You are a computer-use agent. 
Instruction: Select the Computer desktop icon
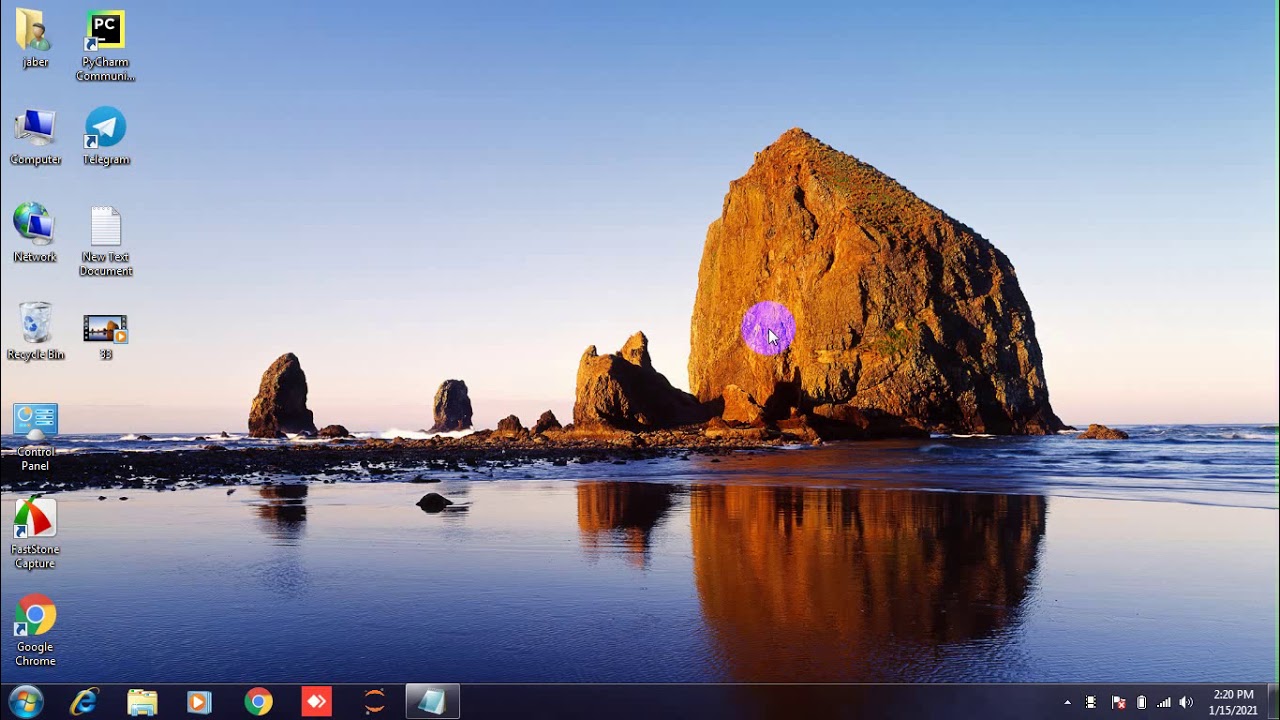pyautogui.click(x=35, y=136)
